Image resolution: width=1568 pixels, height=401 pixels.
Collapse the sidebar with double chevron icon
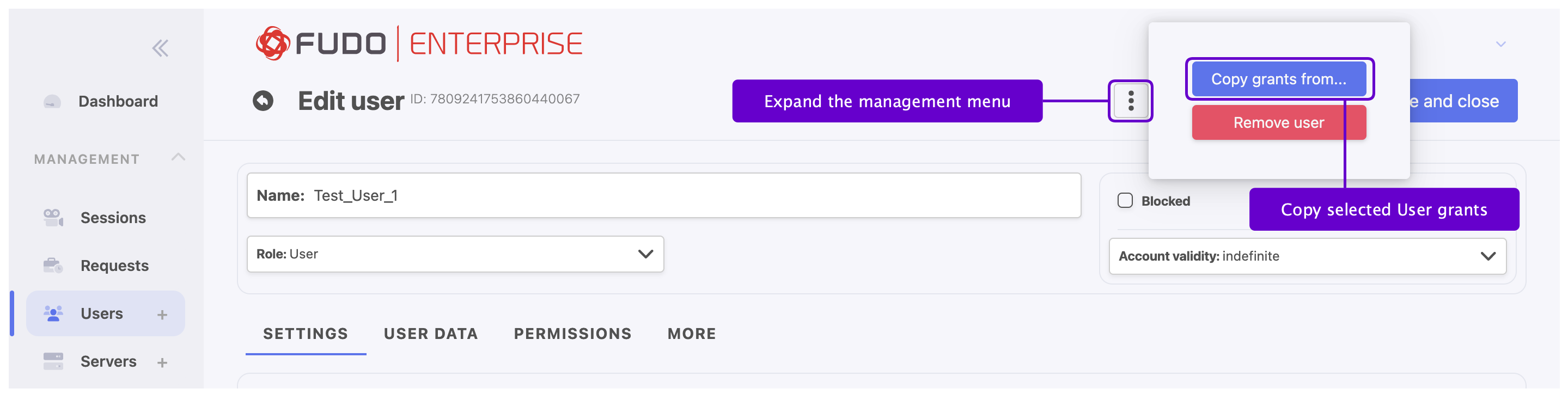tap(160, 48)
